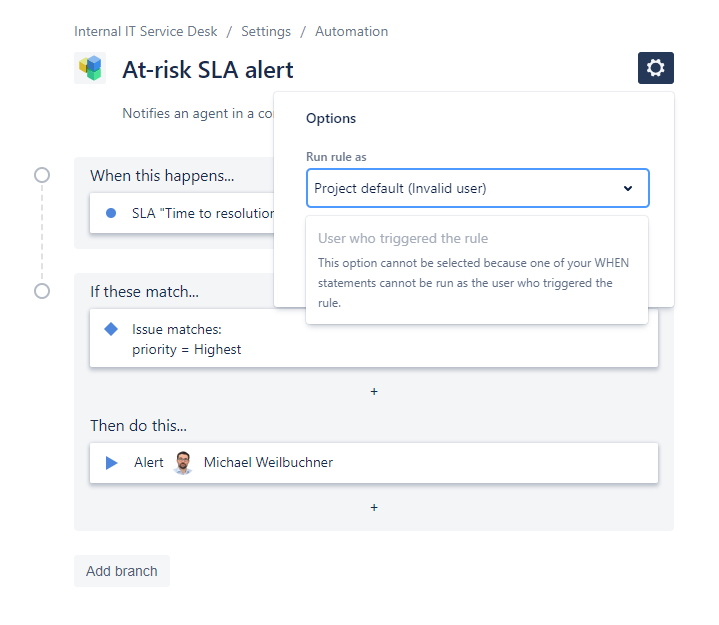Click the Add branch button
Viewport: 719px width, 625px height.
122,571
